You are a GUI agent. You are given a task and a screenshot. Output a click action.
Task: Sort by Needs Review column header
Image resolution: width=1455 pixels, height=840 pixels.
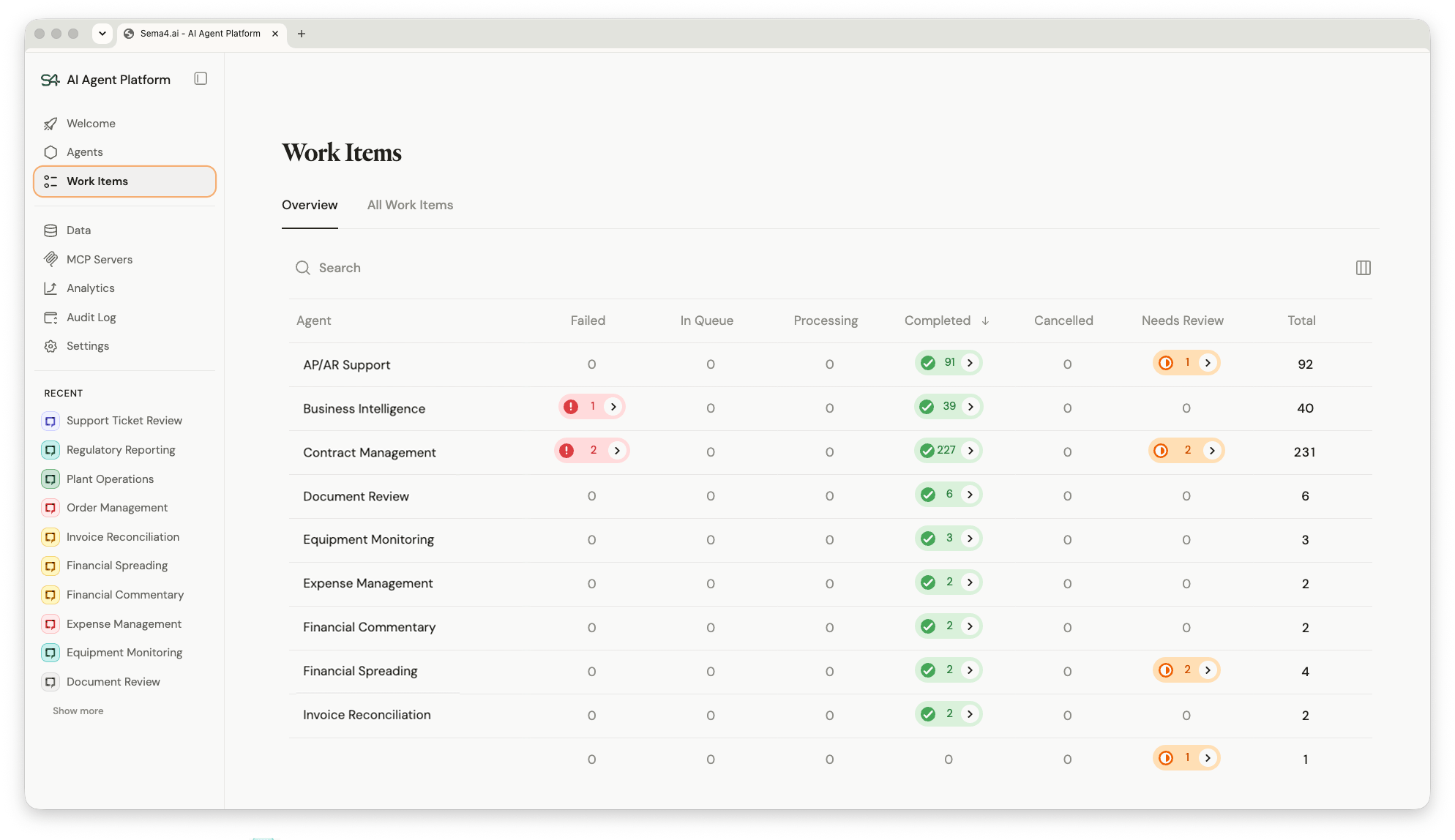point(1182,320)
